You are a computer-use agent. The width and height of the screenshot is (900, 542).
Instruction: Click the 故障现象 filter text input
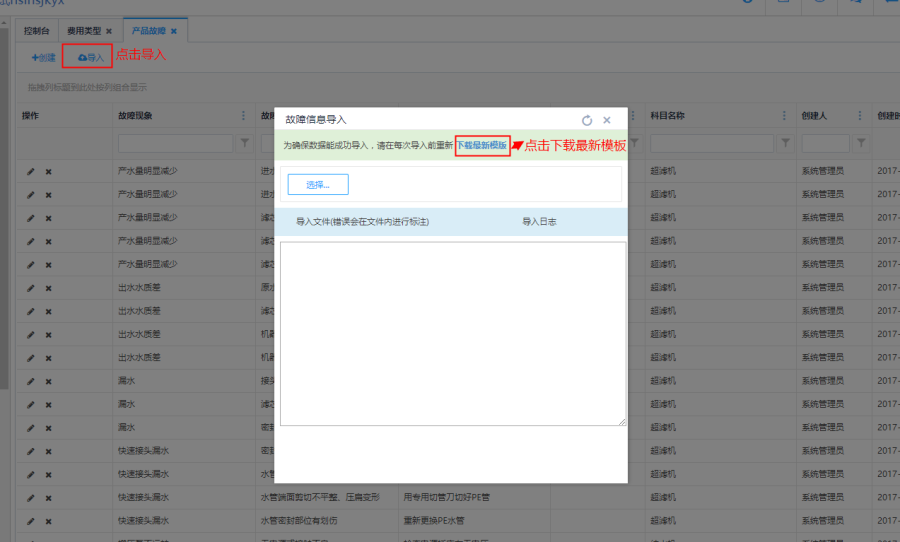pos(176,144)
